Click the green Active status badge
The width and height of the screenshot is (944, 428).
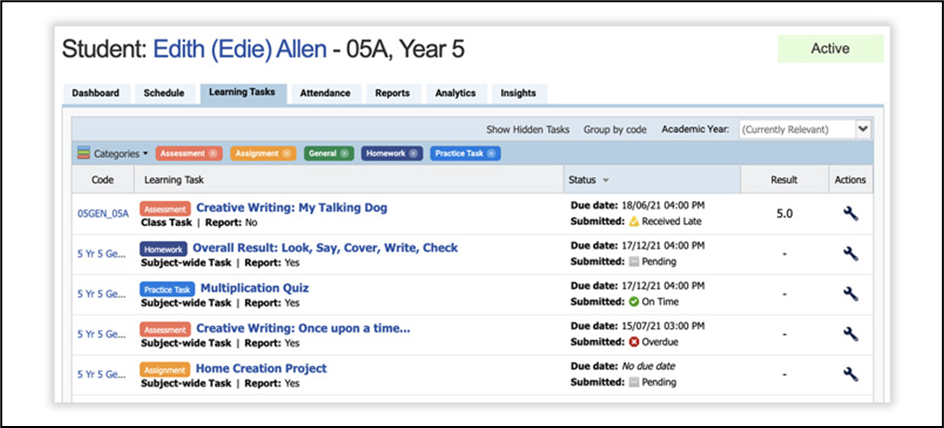830,49
